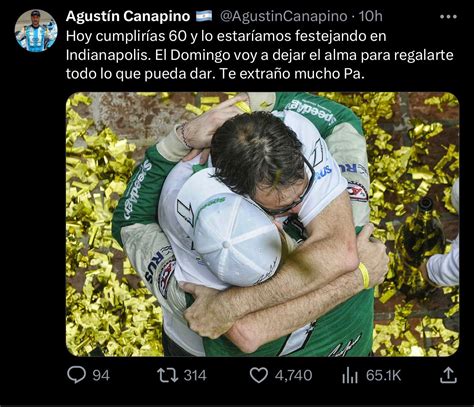Click the sentence "Te extraño mucho Pa."
The height and width of the screenshot is (407, 474).
292,74
